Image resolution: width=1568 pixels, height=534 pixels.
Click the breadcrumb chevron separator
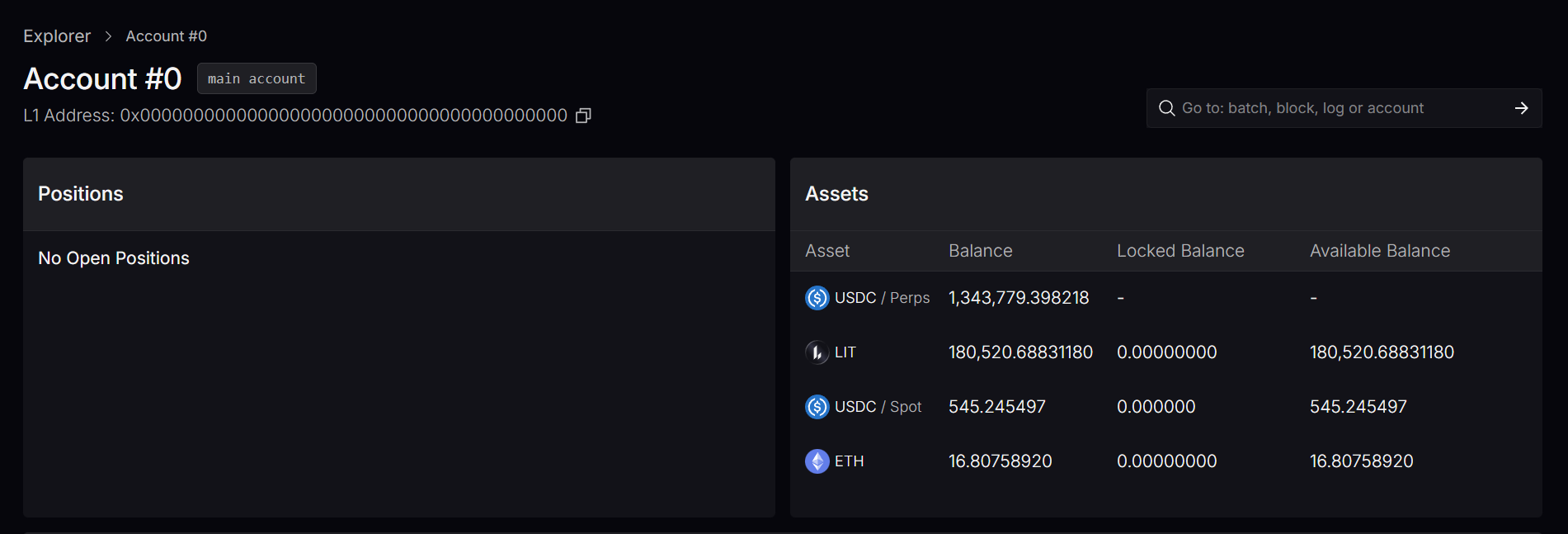[108, 36]
